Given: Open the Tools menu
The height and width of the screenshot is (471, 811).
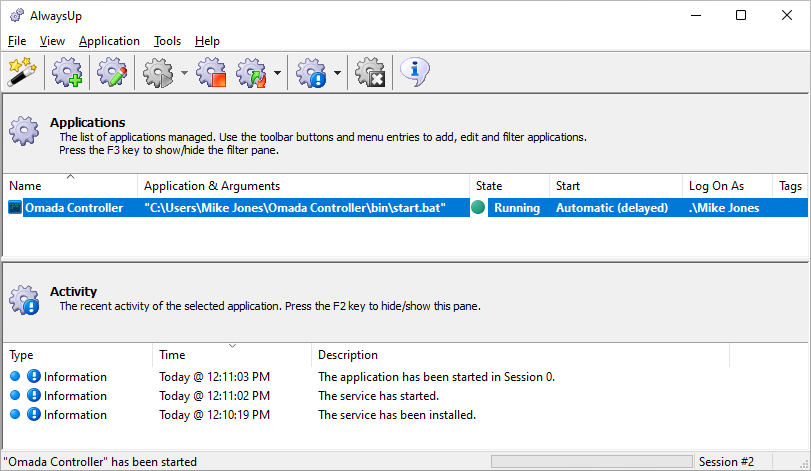Looking at the screenshot, I should (x=168, y=41).
